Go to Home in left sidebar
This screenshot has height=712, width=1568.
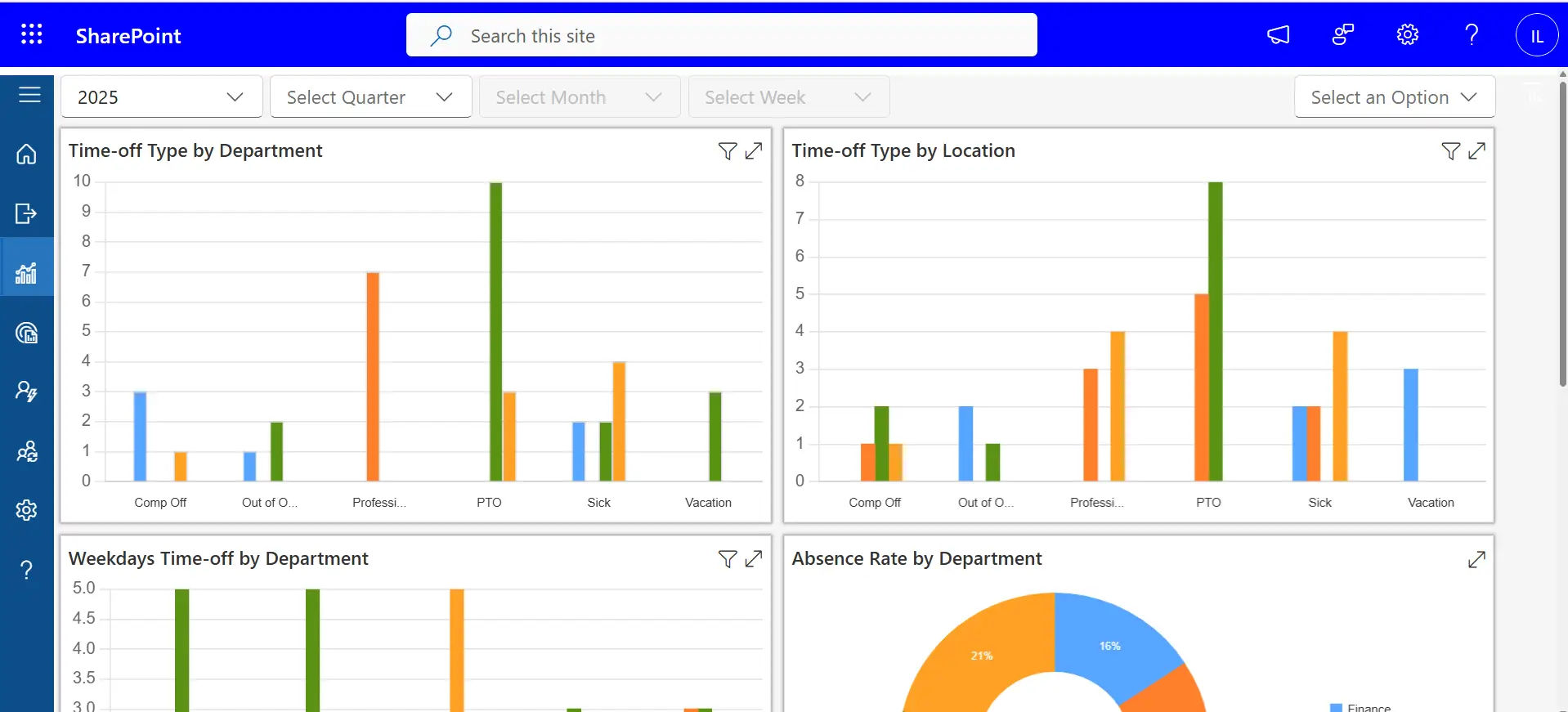(x=27, y=154)
